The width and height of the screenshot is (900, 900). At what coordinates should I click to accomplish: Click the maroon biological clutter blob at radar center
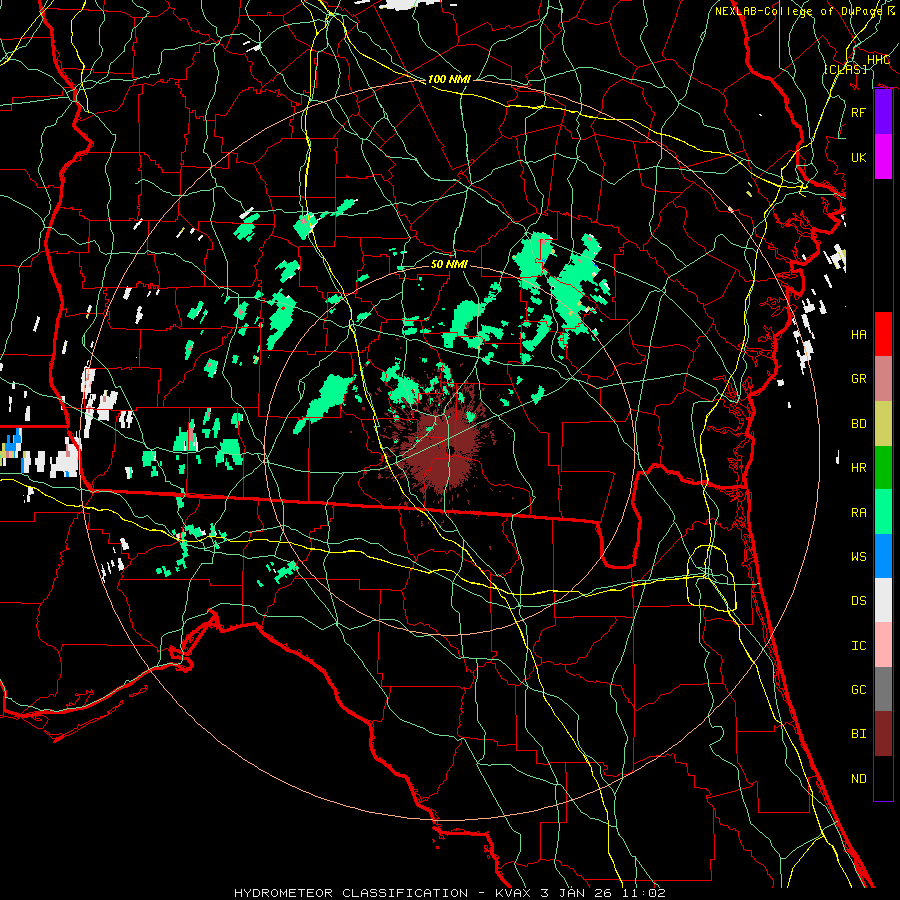pyautogui.click(x=442, y=445)
